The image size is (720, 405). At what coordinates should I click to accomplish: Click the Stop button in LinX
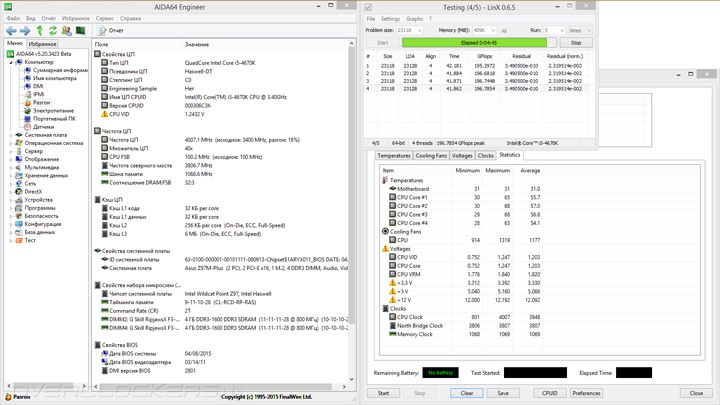click(x=575, y=43)
